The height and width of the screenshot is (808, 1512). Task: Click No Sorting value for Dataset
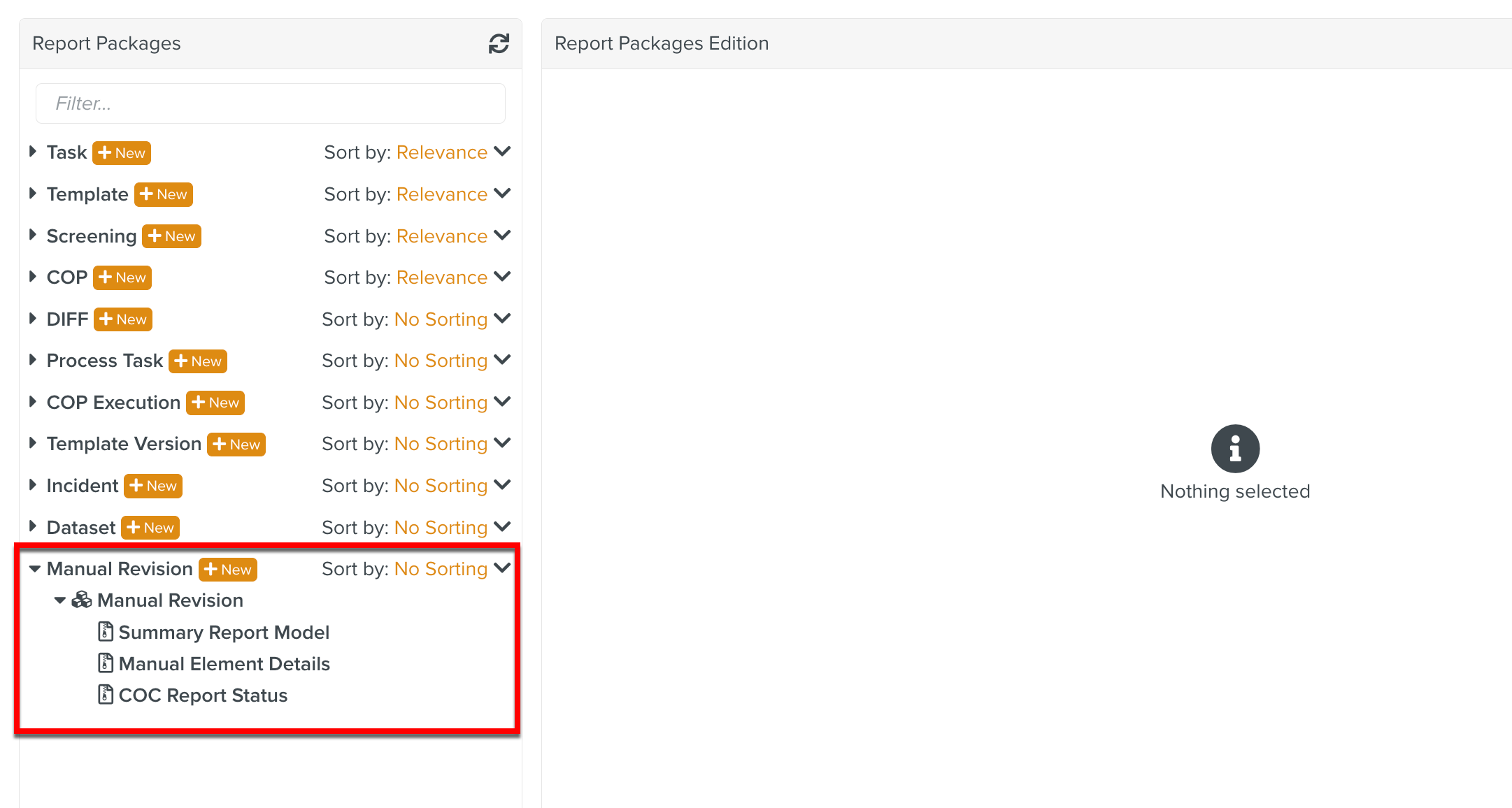[441, 528]
